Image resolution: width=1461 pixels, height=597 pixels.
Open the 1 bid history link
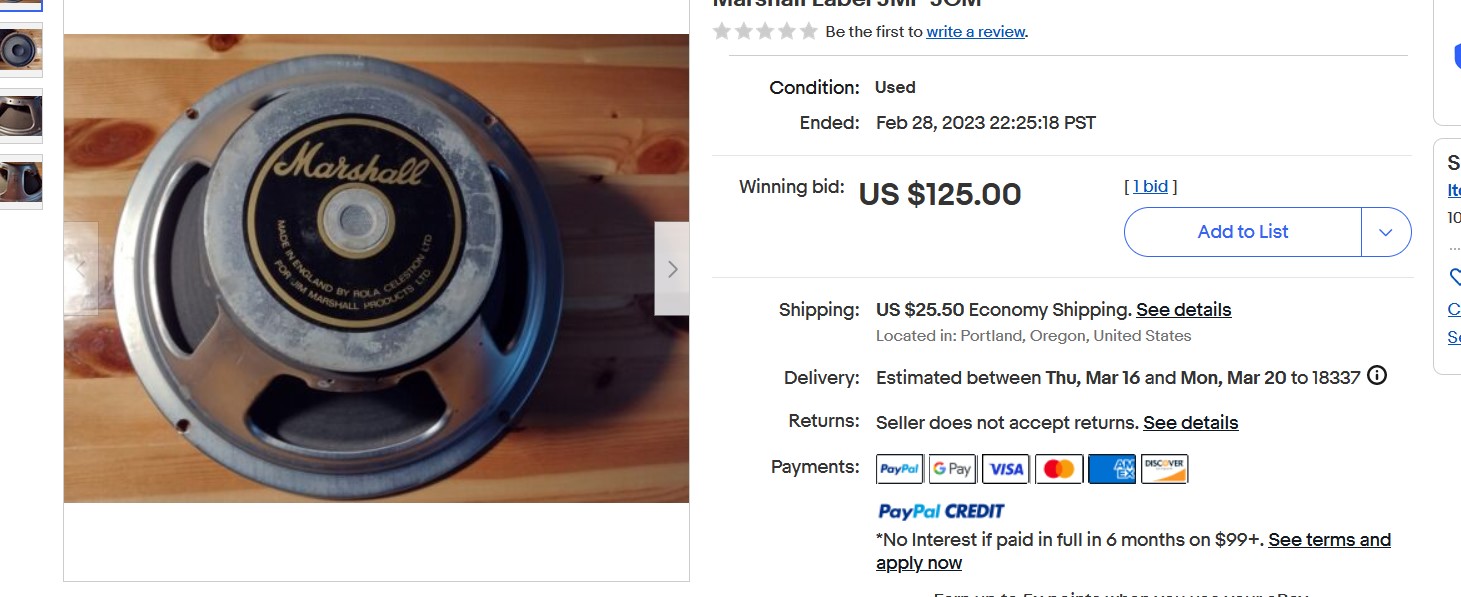tap(1150, 186)
